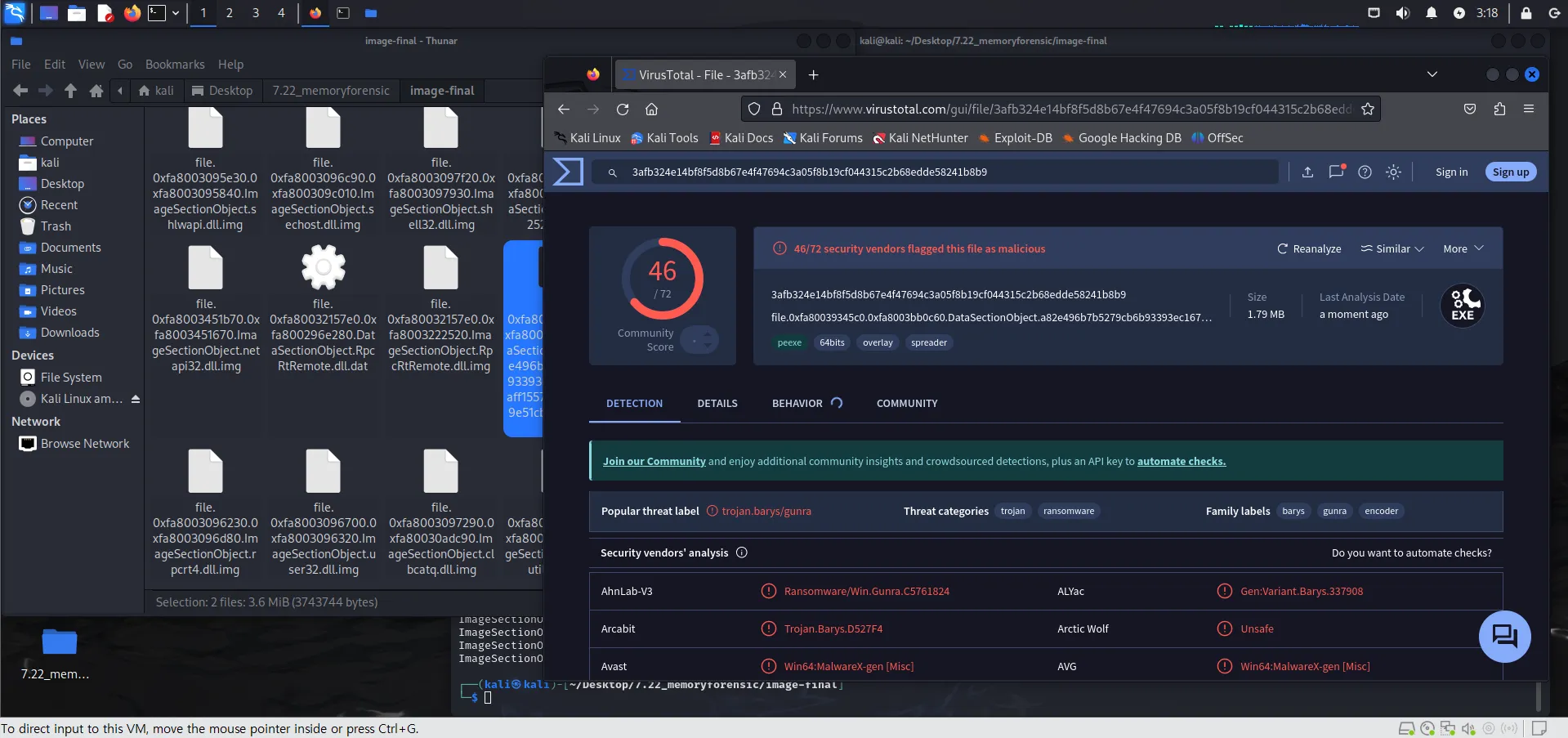Open the Kali Tools bookmark
This screenshot has width=1568, height=738.
point(664,138)
